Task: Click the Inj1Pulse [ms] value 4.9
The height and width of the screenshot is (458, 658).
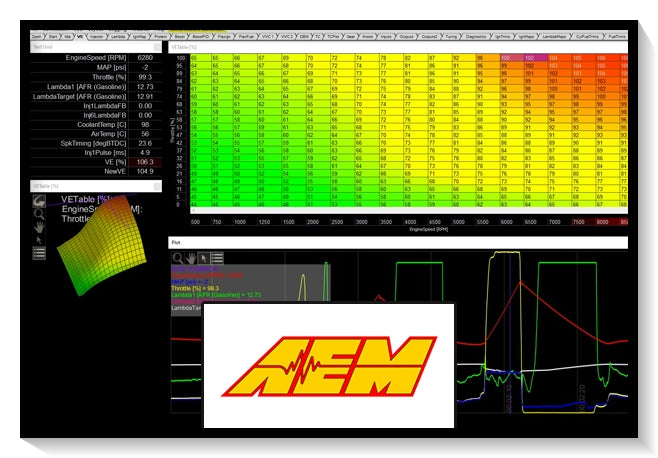Action: pos(145,153)
